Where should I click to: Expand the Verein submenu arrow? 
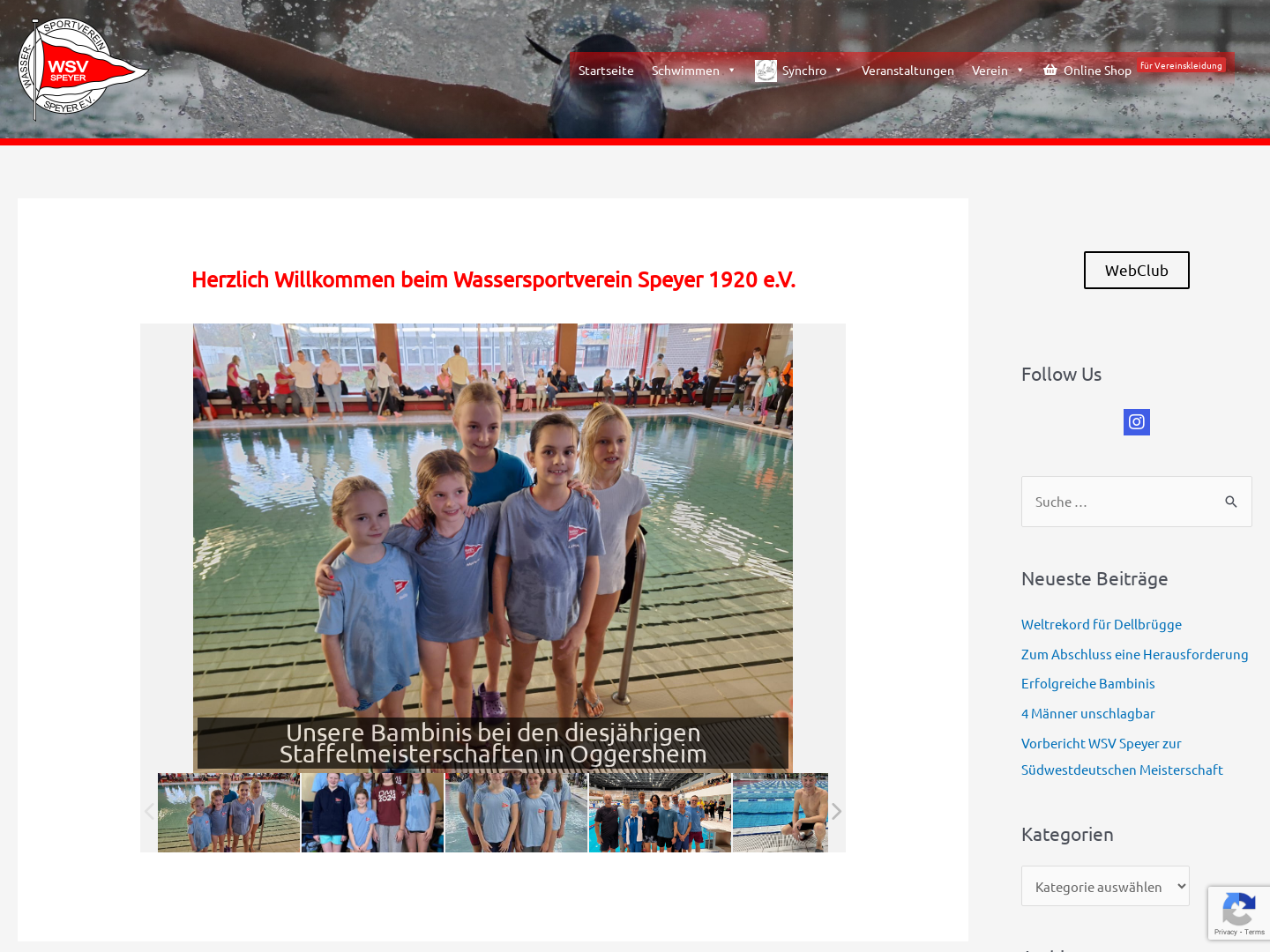1020,71
